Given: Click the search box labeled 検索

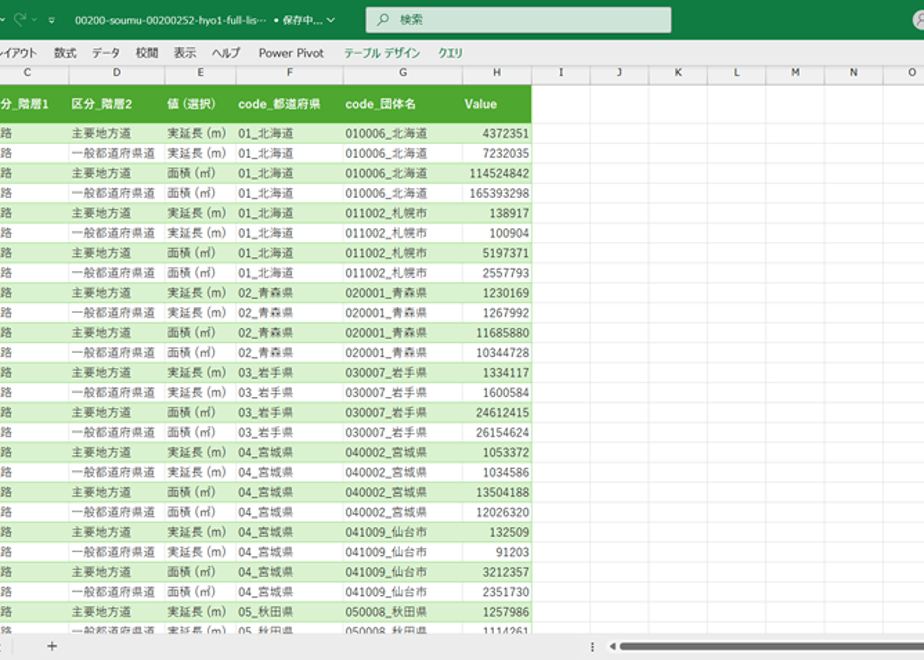Looking at the screenshot, I should tap(518, 19).
